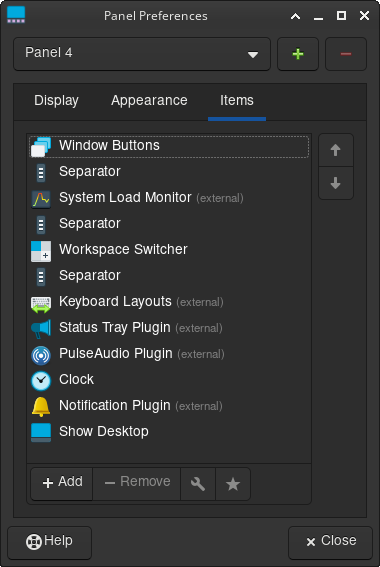
Task: Click the Keyboard Layouts icon
Action: 41,304
